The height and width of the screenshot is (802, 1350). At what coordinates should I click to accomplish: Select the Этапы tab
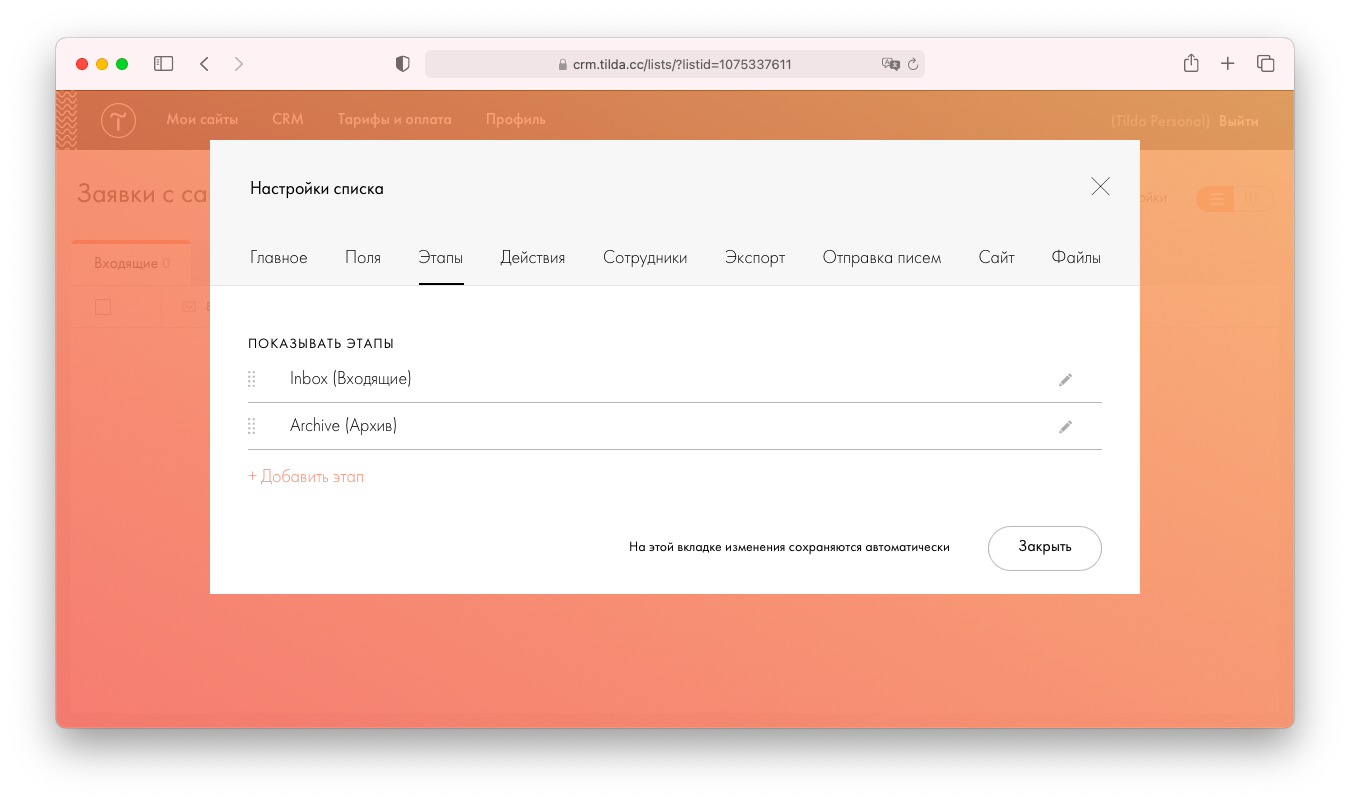[x=441, y=258]
